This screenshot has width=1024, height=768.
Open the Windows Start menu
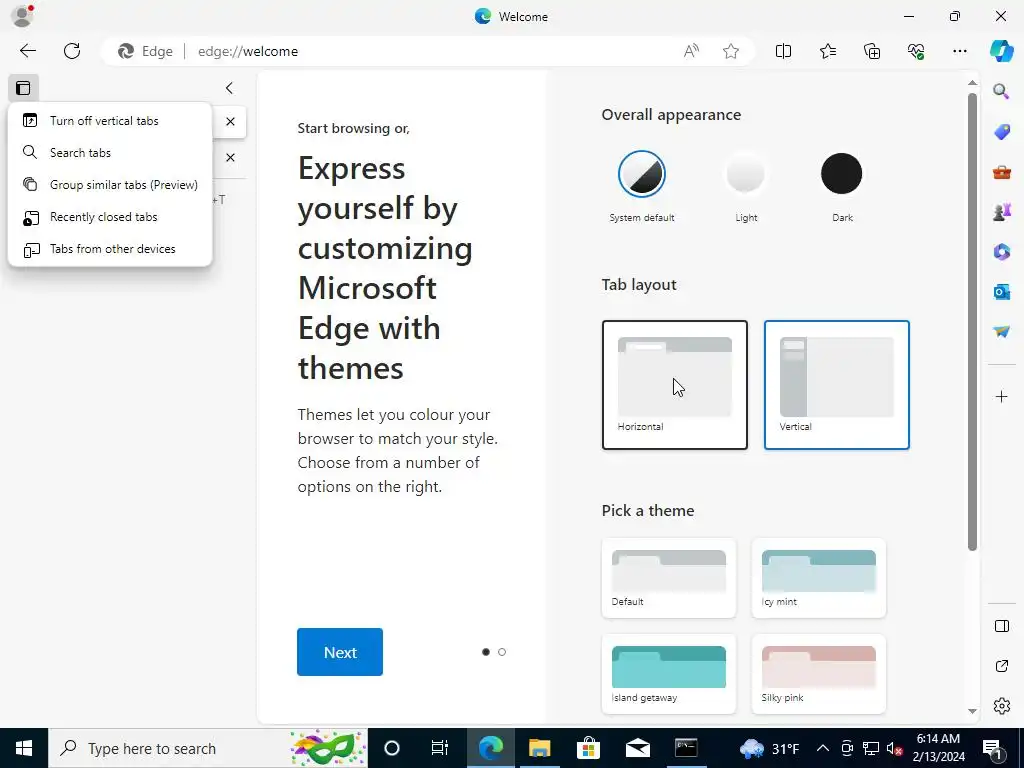pyautogui.click(x=24, y=748)
